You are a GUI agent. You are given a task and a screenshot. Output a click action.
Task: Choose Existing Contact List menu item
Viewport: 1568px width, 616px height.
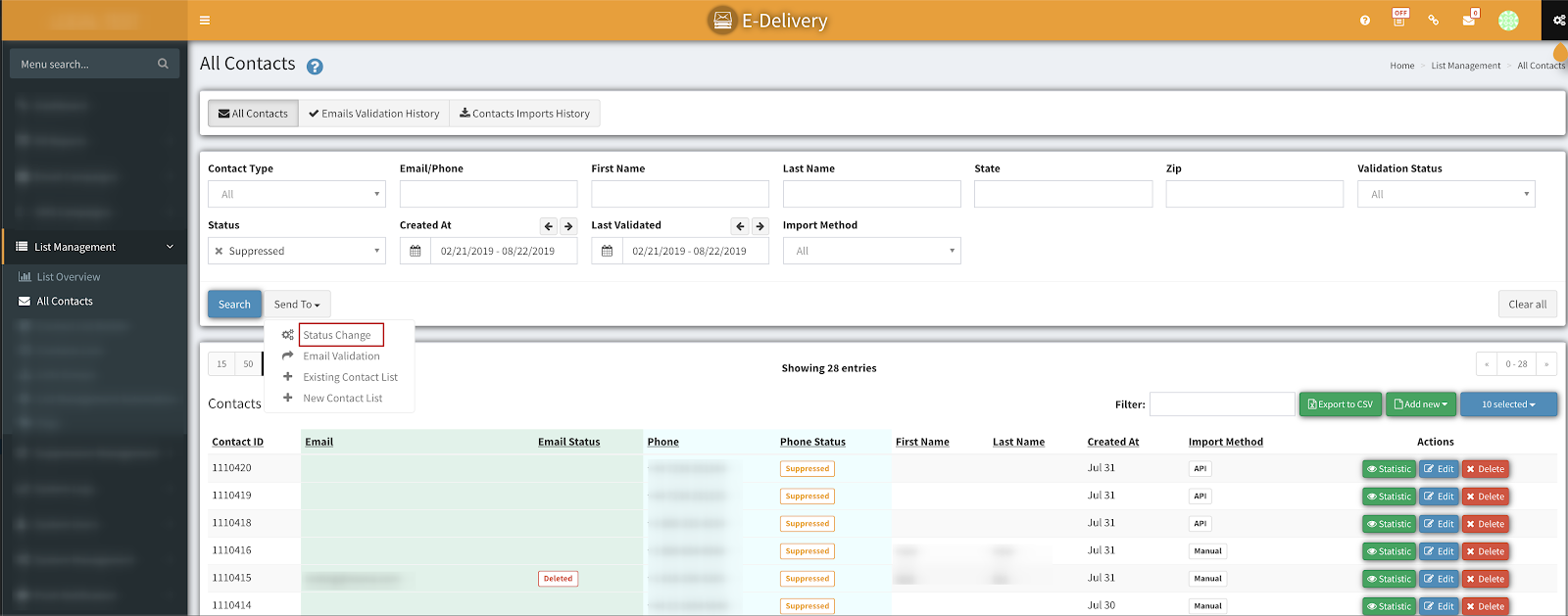pos(350,377)
